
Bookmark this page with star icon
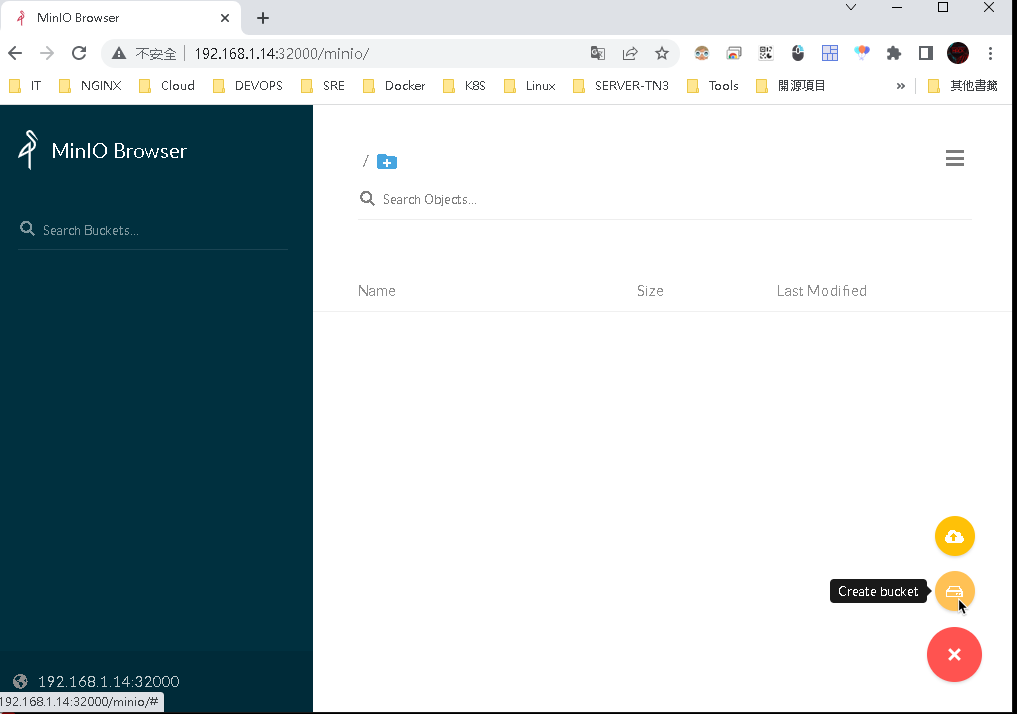click(x=662, y=53)
